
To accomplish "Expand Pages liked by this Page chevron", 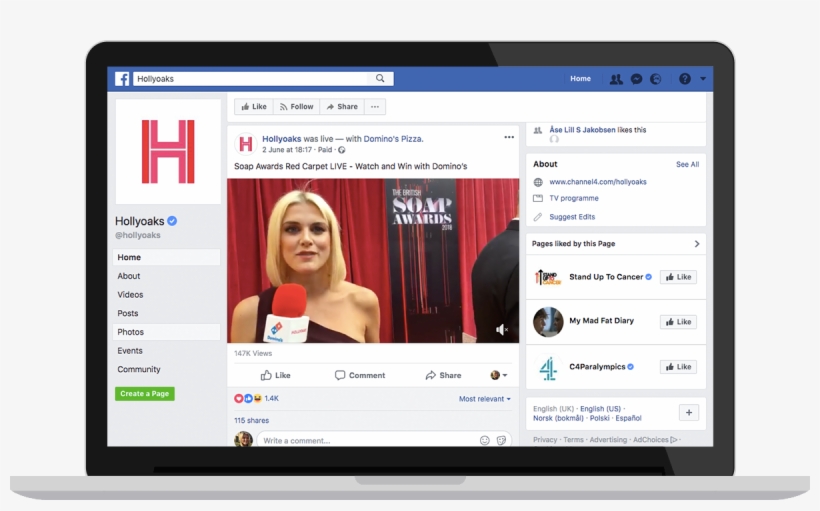I will (x=697, y=244).
